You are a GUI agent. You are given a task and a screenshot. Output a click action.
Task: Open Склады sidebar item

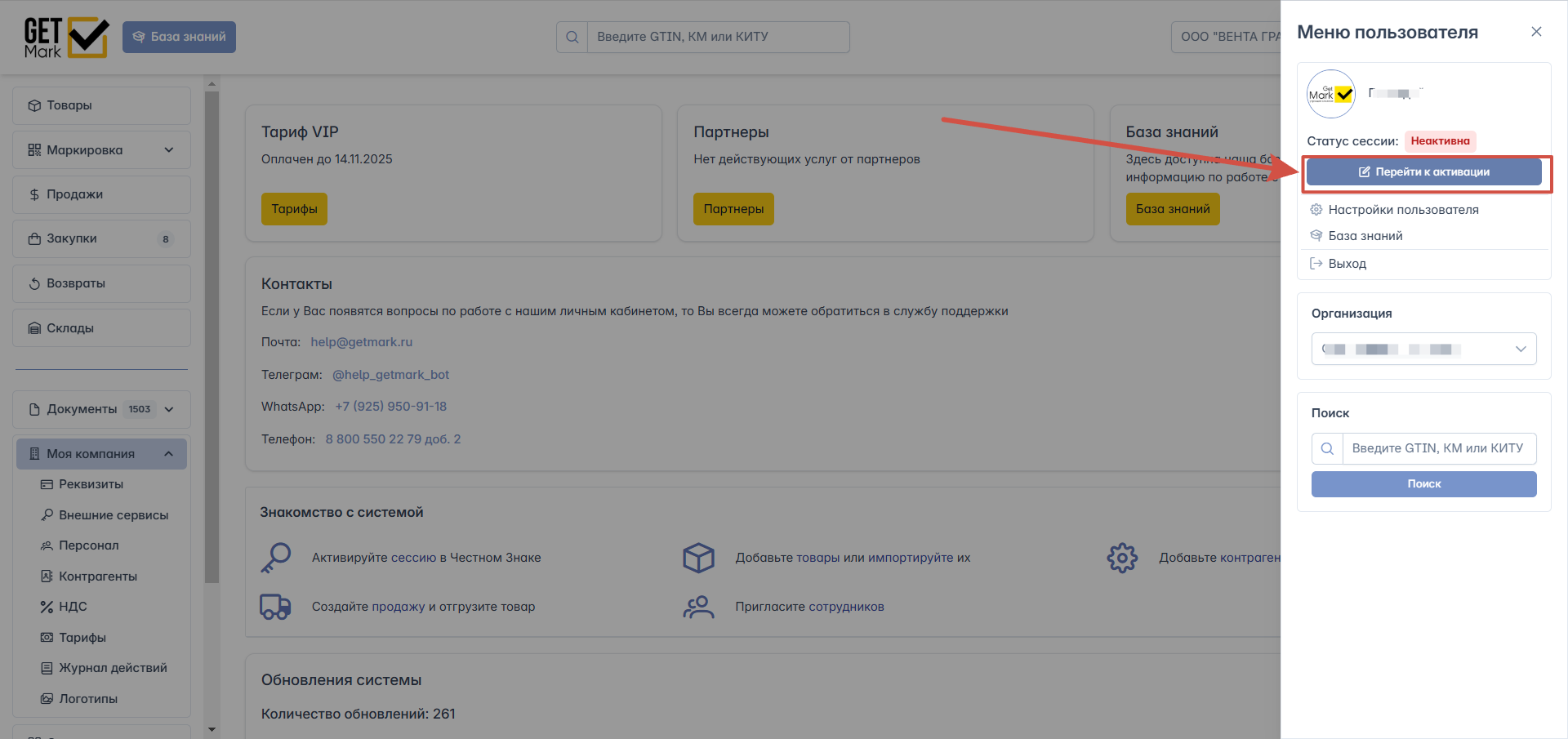[x=101, y=328]
